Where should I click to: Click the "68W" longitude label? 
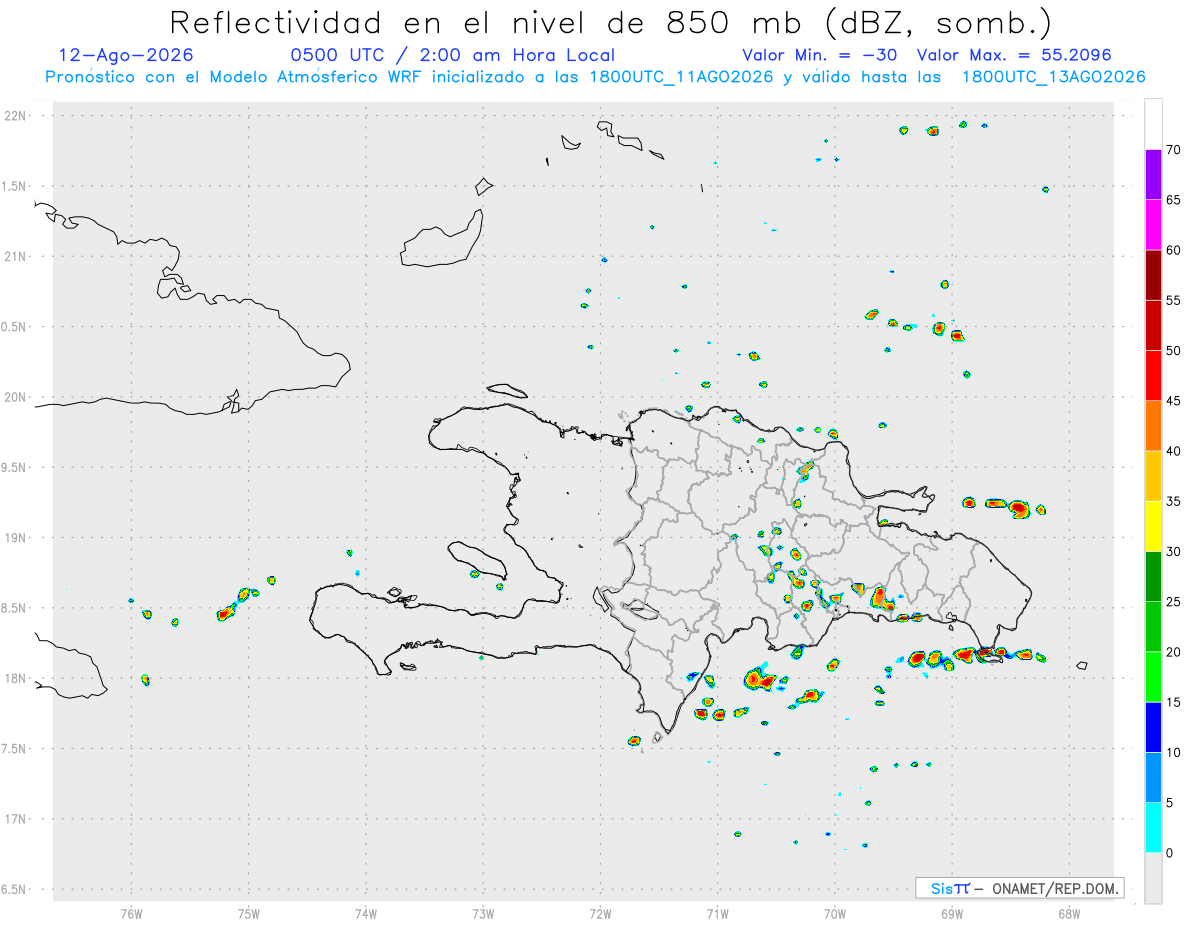click(x=1069, y=914)
